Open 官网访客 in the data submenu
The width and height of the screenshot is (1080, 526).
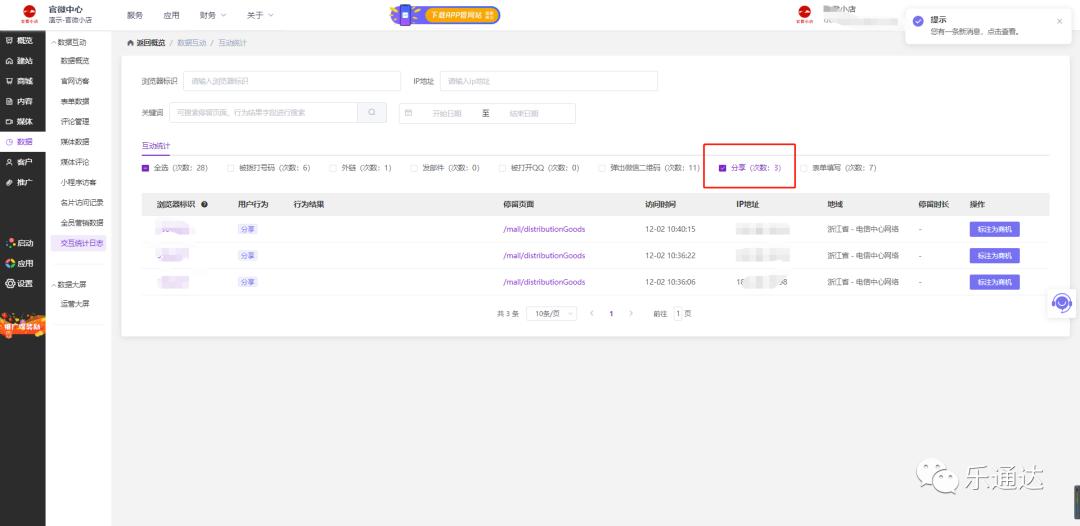75,81
